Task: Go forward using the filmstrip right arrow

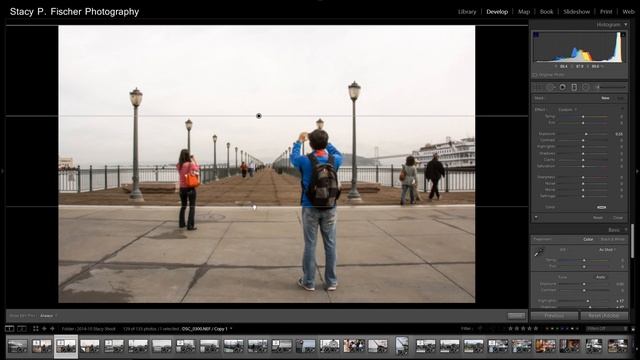Action: [x=52, y=329]
